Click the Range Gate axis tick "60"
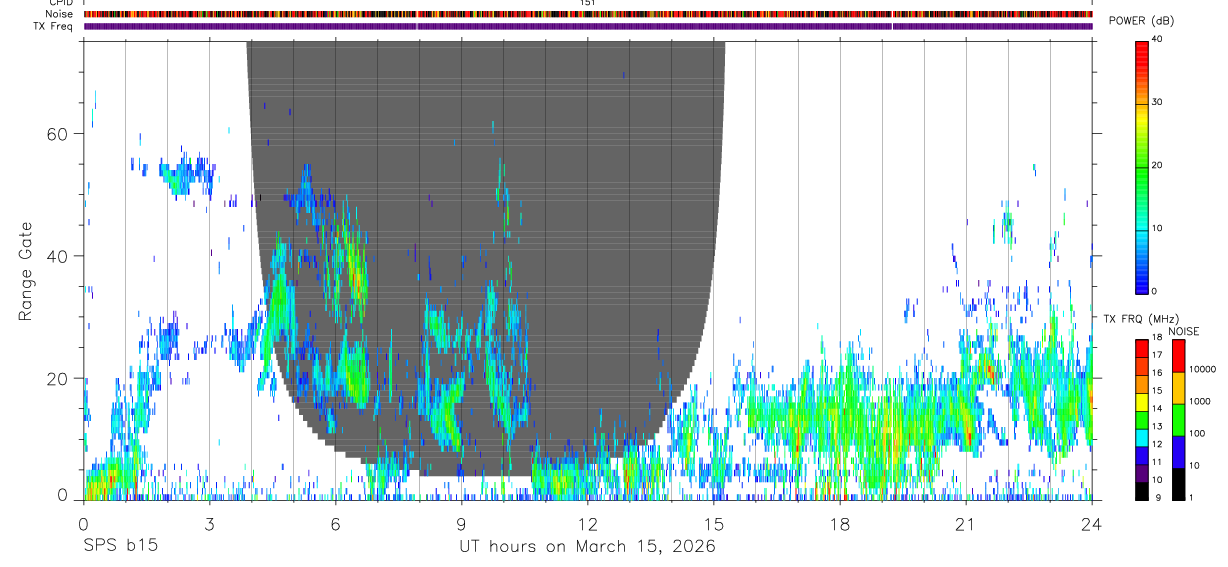Image resolution: width=1228 pixels, height=567 pixels. tap(58, 134)
